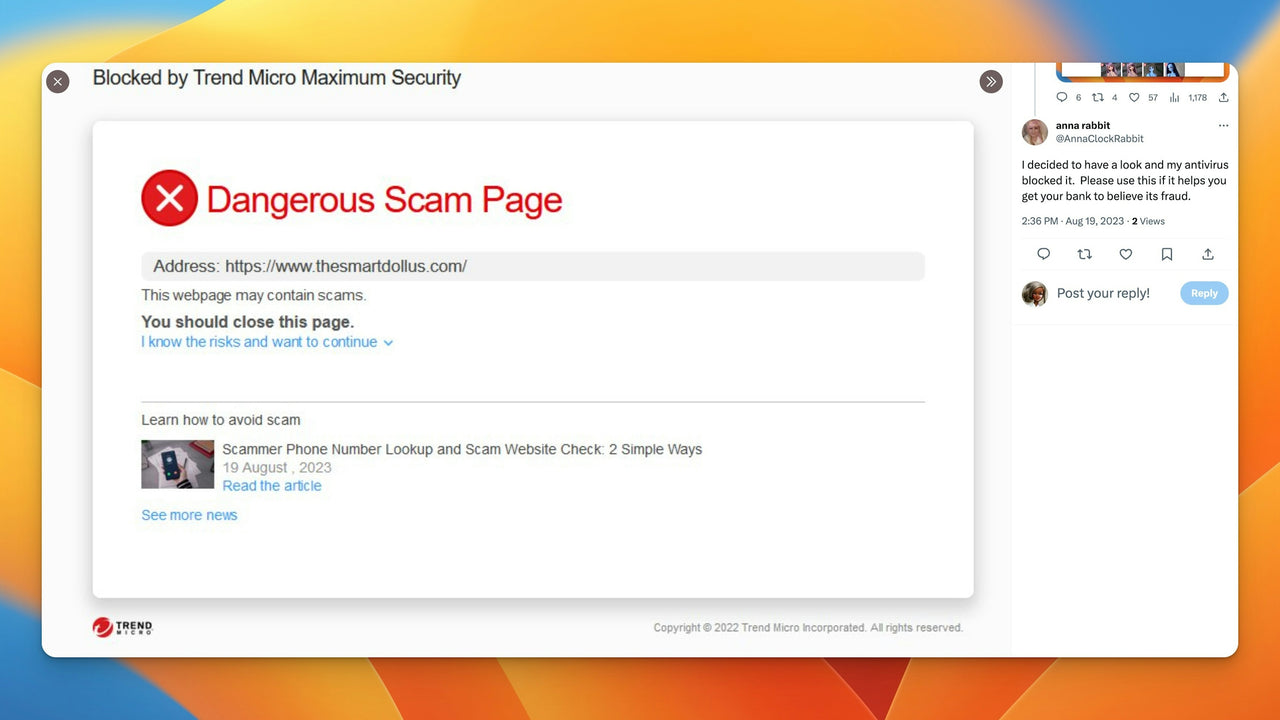Open "See more news" link
Image resolution: width=1280 pixels, height=720 pixels.
(x=189, y=515)
